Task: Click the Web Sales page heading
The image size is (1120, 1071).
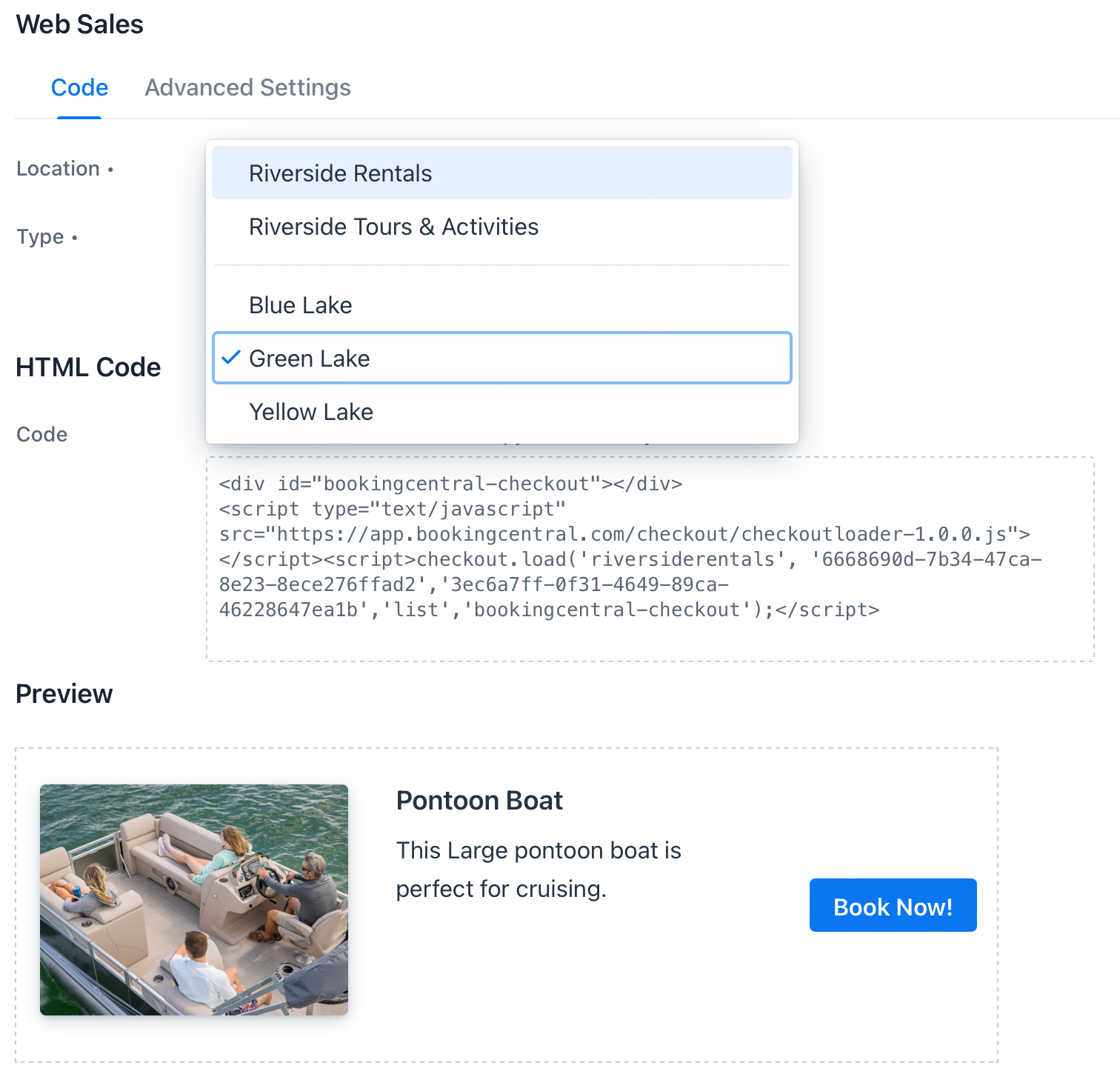Action: tap(80, 24)
